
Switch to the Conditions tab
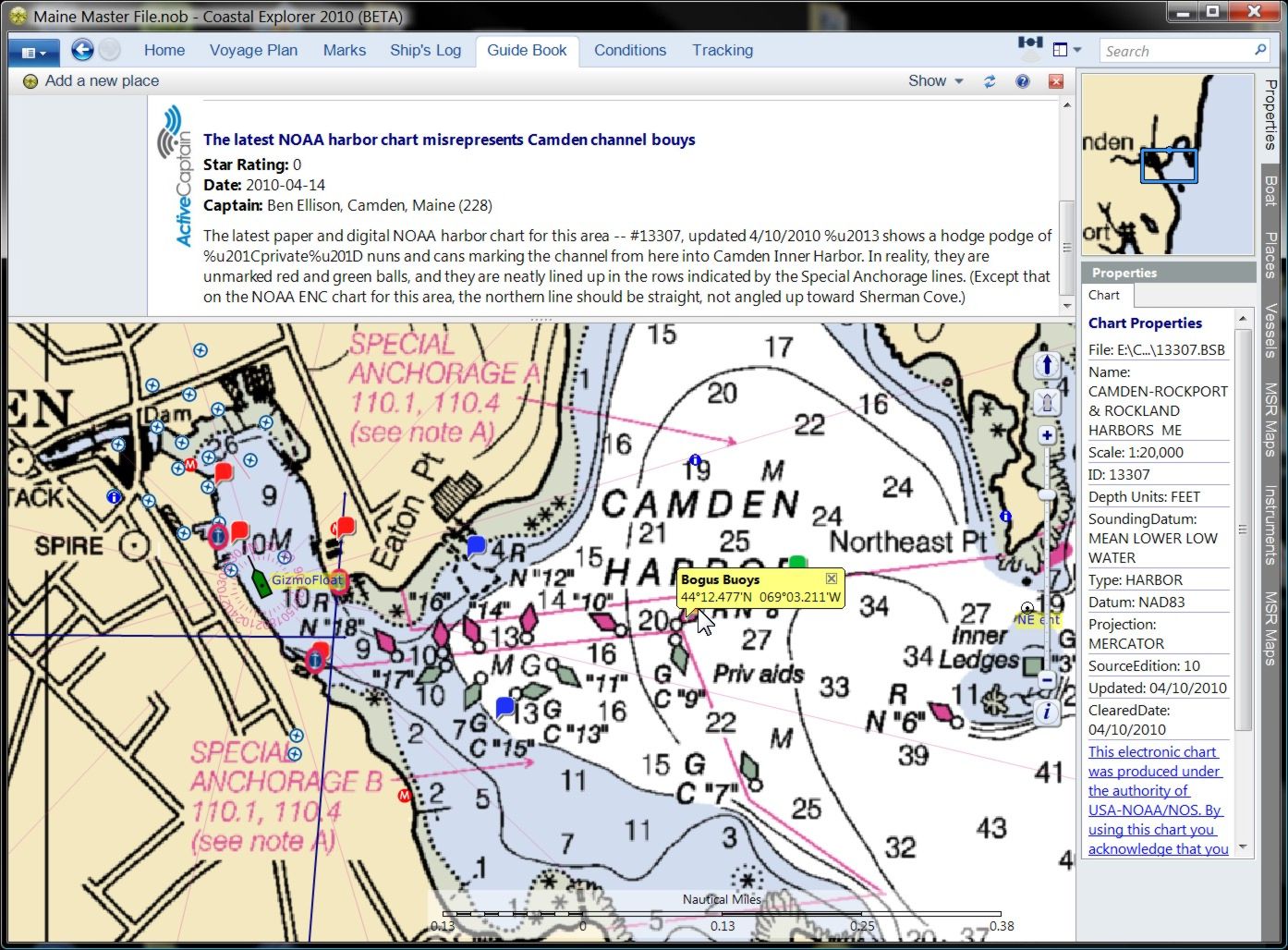(630, 51)
